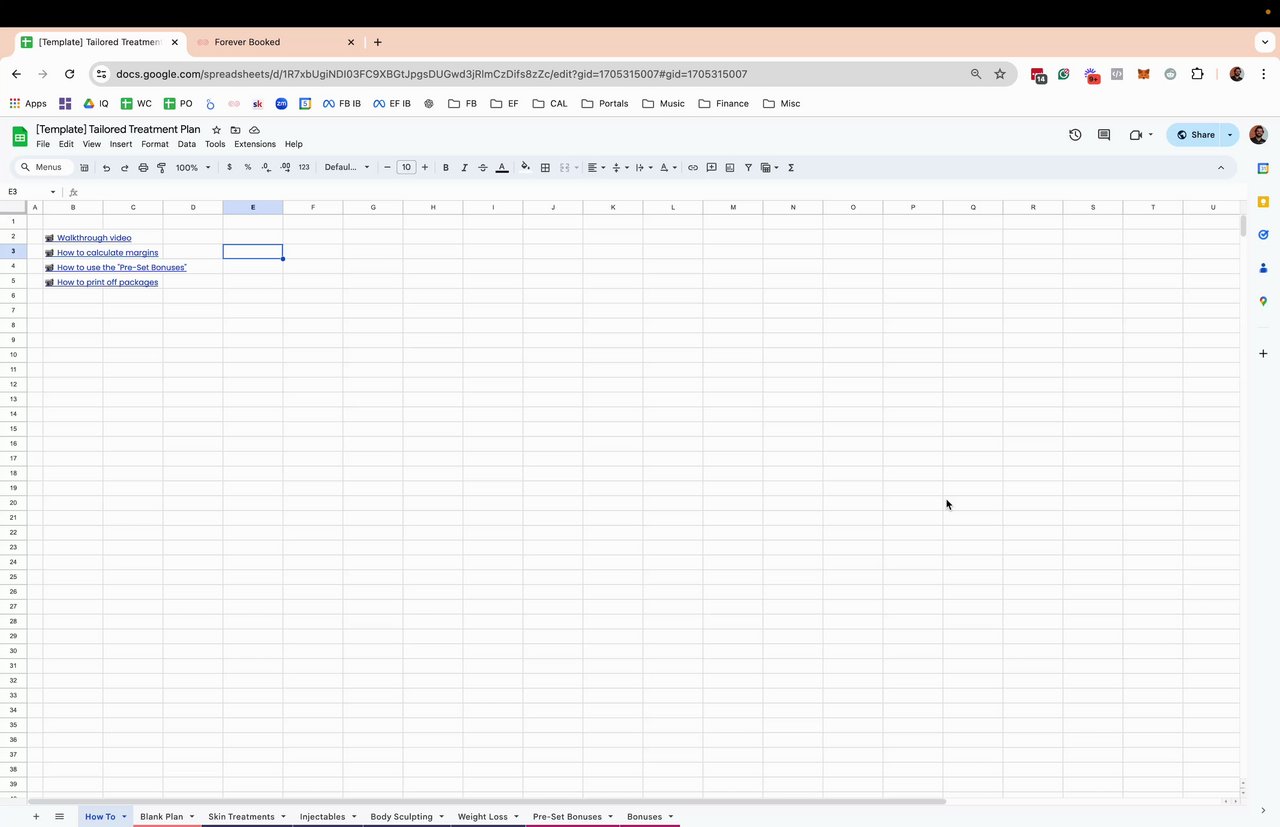Click the Insert chart icon
This screenshot has height=827, width=1280.
pos(730,168)
